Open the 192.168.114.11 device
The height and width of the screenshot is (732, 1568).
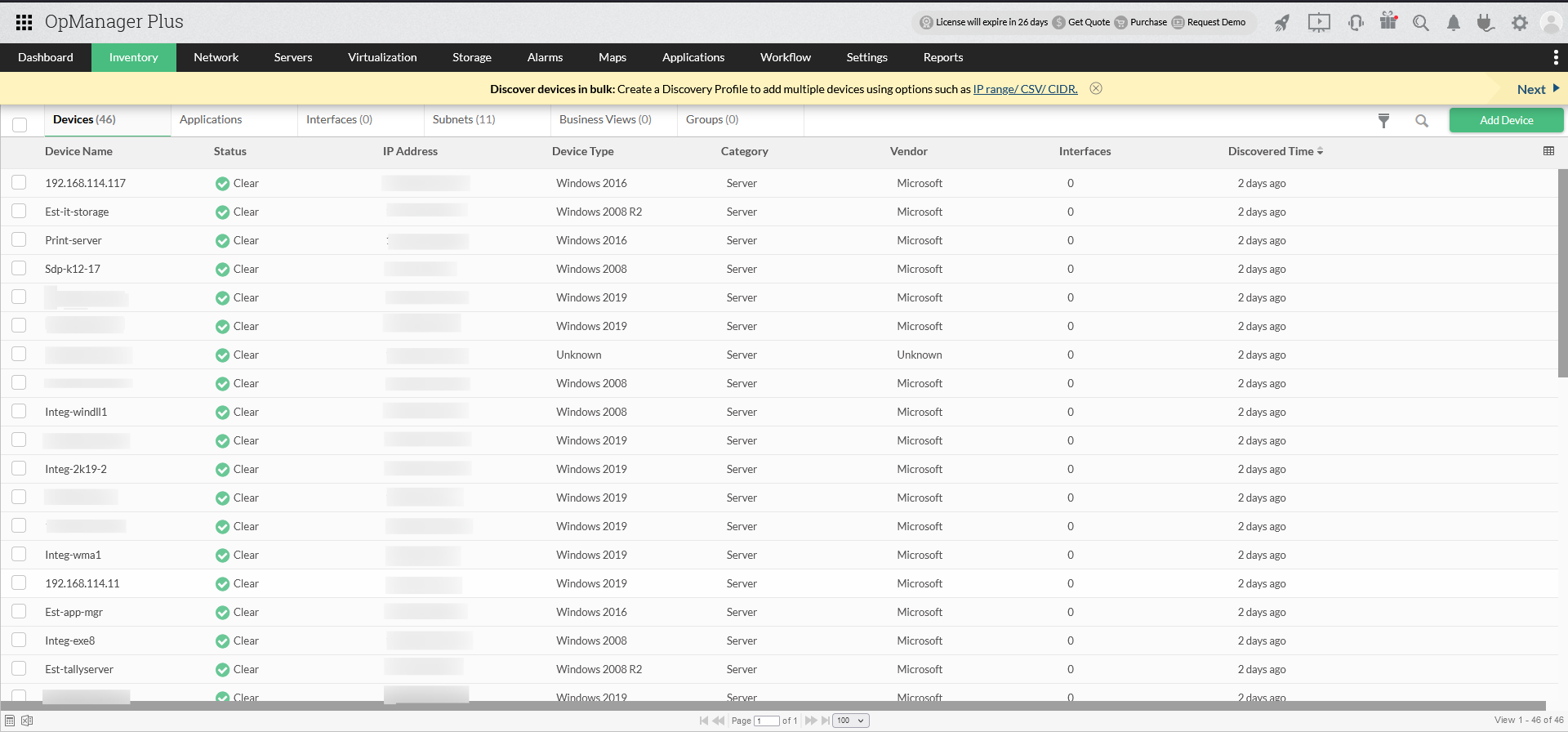[82, 583]
